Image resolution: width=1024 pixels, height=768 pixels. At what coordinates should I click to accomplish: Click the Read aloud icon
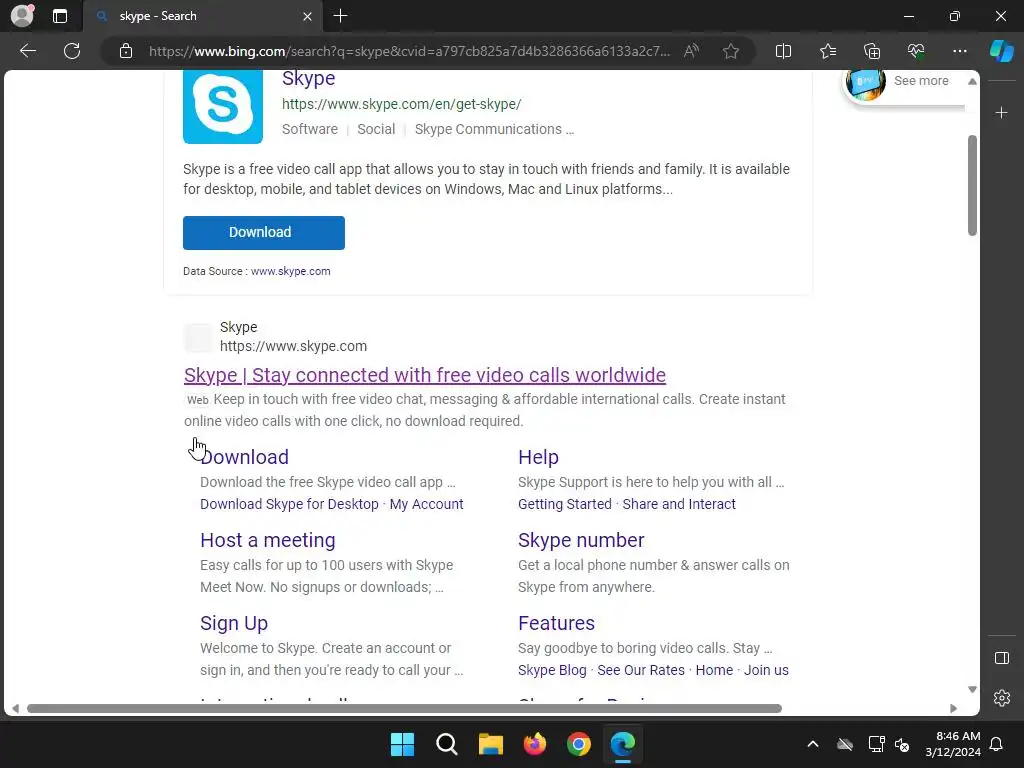point(691,51)
